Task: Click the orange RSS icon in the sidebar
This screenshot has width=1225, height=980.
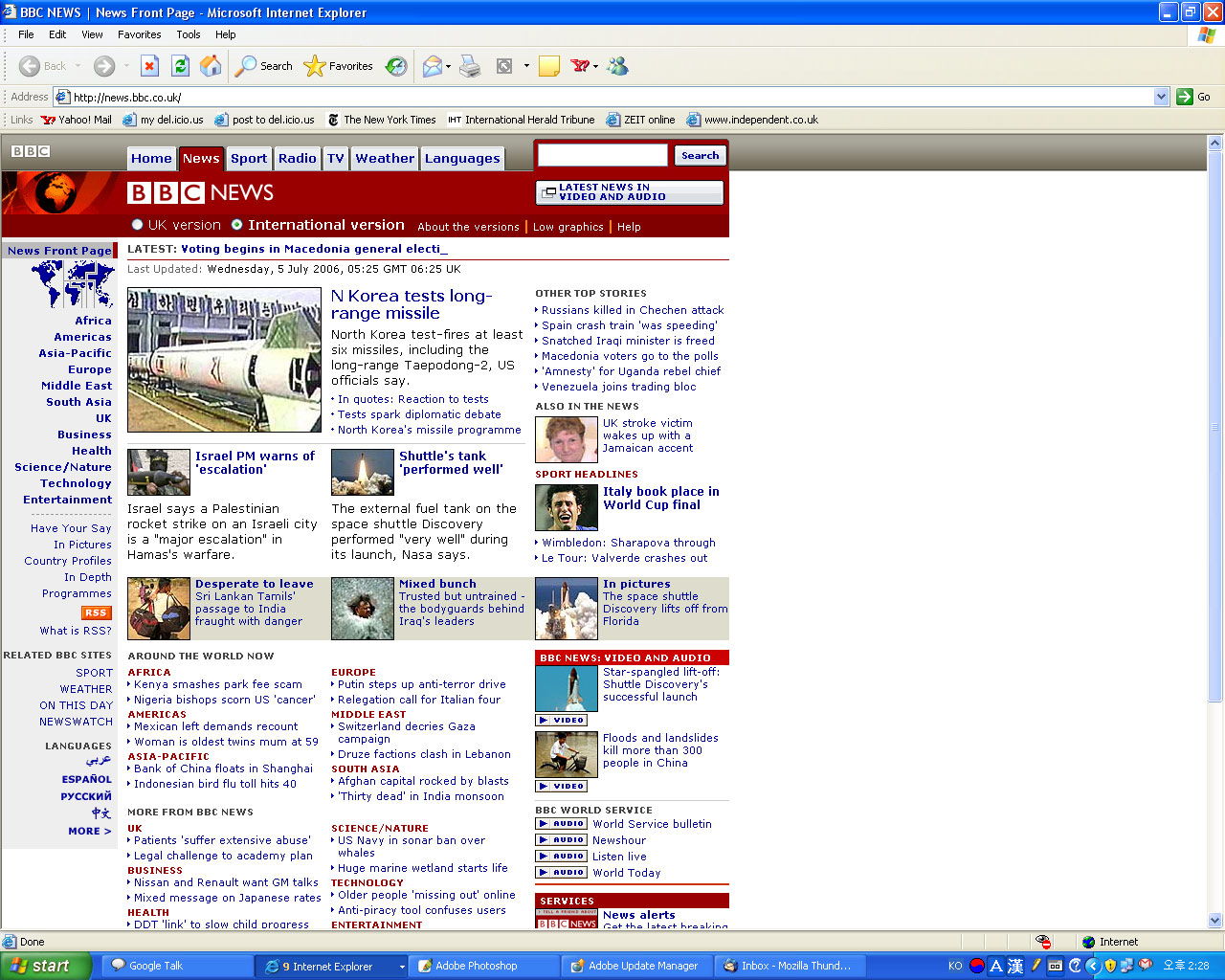Action: pos(96,612)
